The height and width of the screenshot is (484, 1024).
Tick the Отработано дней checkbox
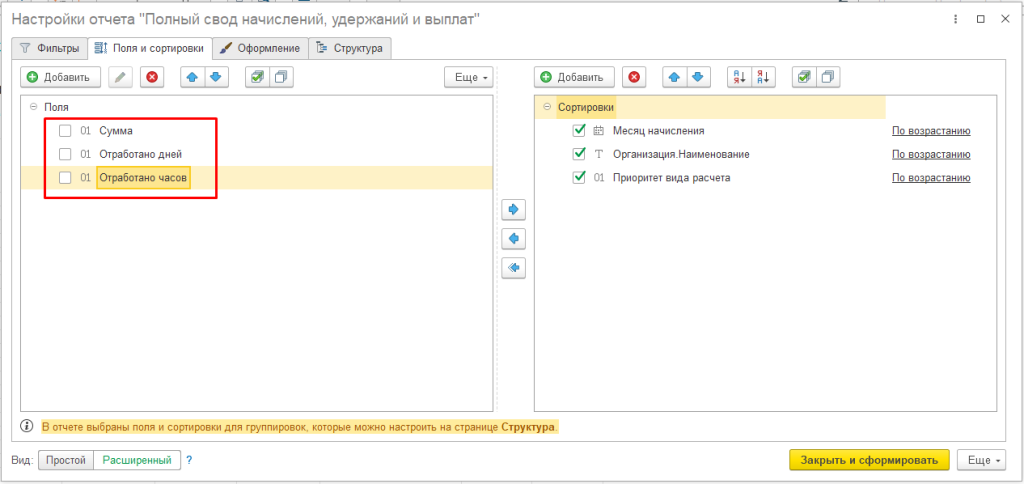pyautogui.click(x=65, y=154)
